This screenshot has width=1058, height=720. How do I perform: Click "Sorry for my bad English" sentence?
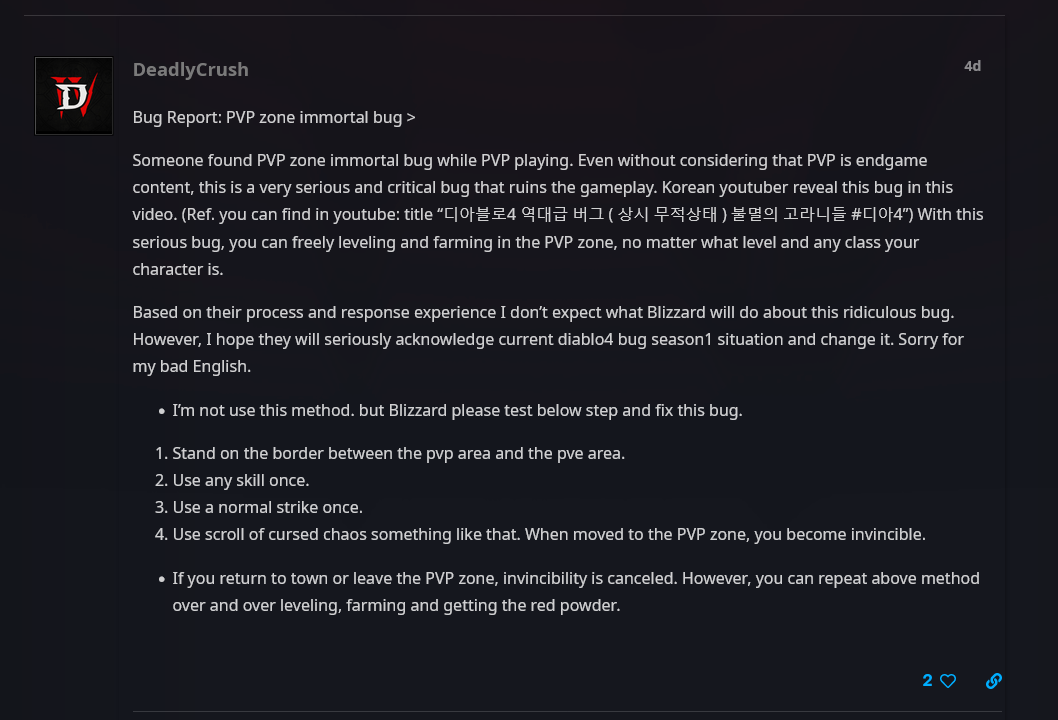point(190,366)
